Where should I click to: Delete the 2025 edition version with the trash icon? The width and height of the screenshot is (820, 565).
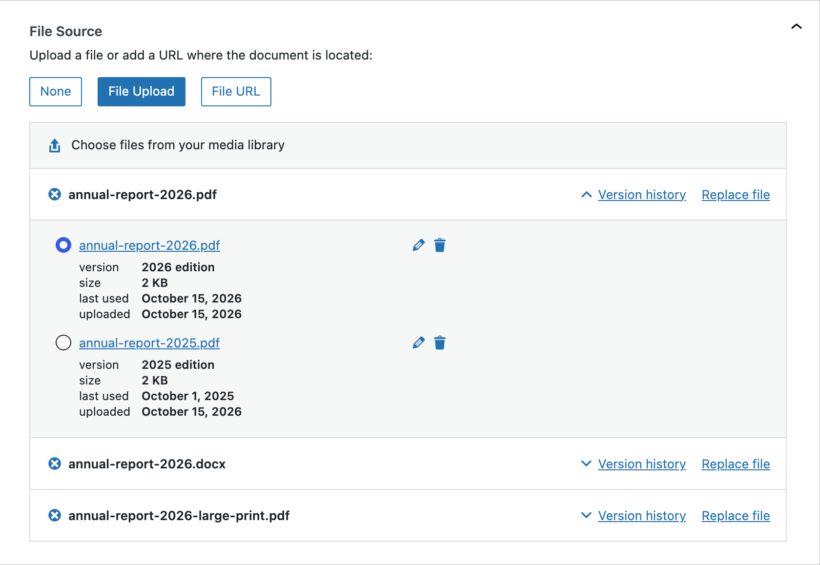440,343
